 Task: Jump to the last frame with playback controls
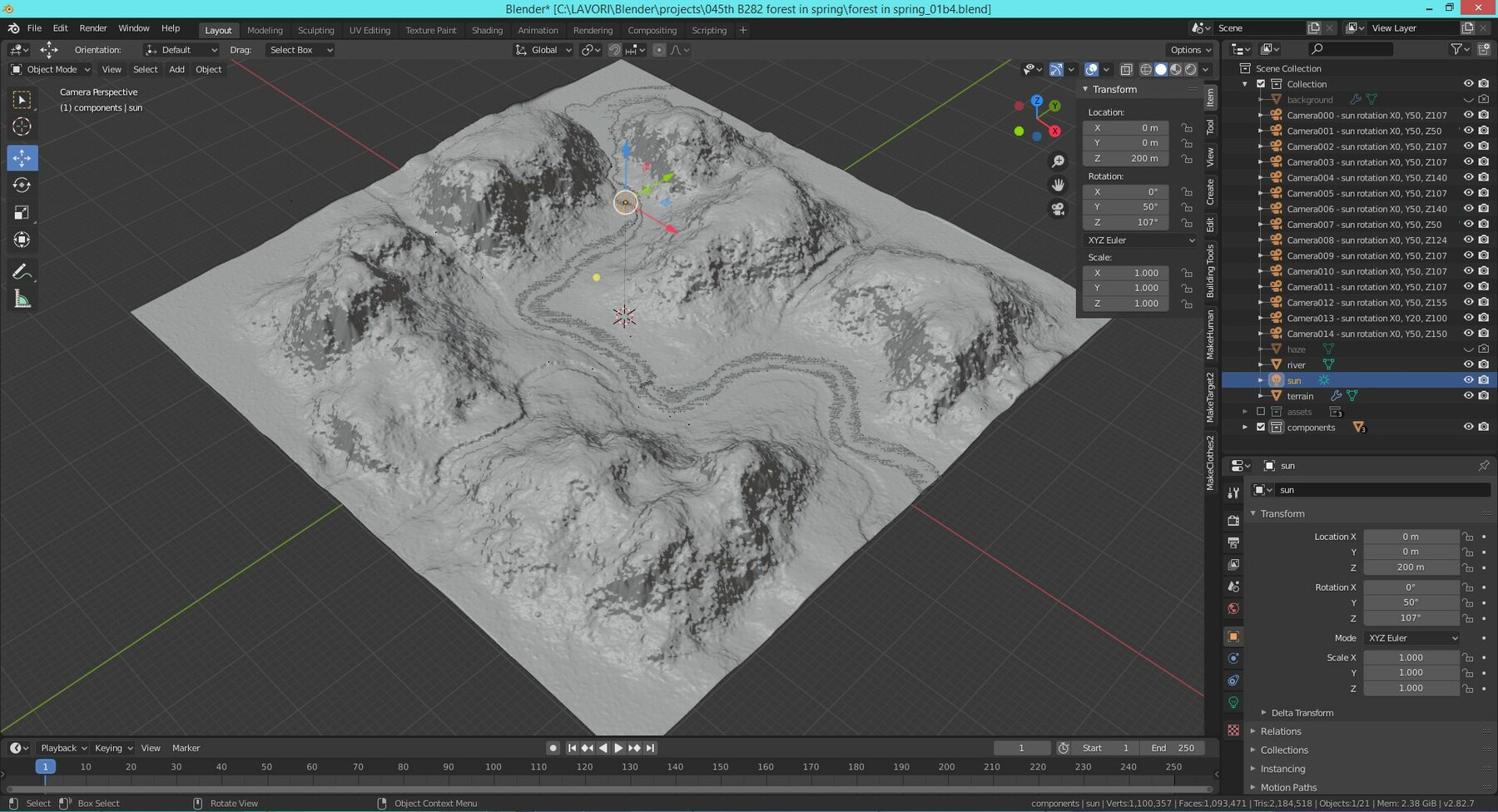tap(650, 747)
